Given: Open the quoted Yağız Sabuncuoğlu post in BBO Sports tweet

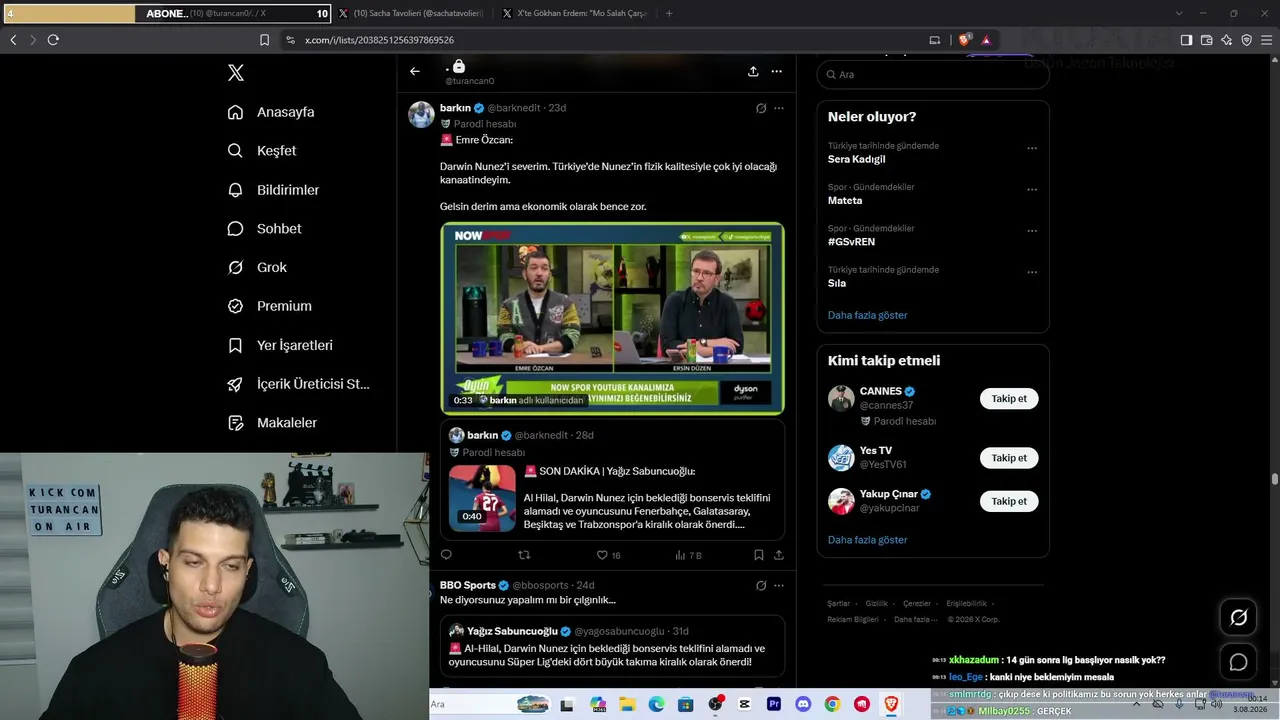Looking at the screenshot, I should click(612, 646).
